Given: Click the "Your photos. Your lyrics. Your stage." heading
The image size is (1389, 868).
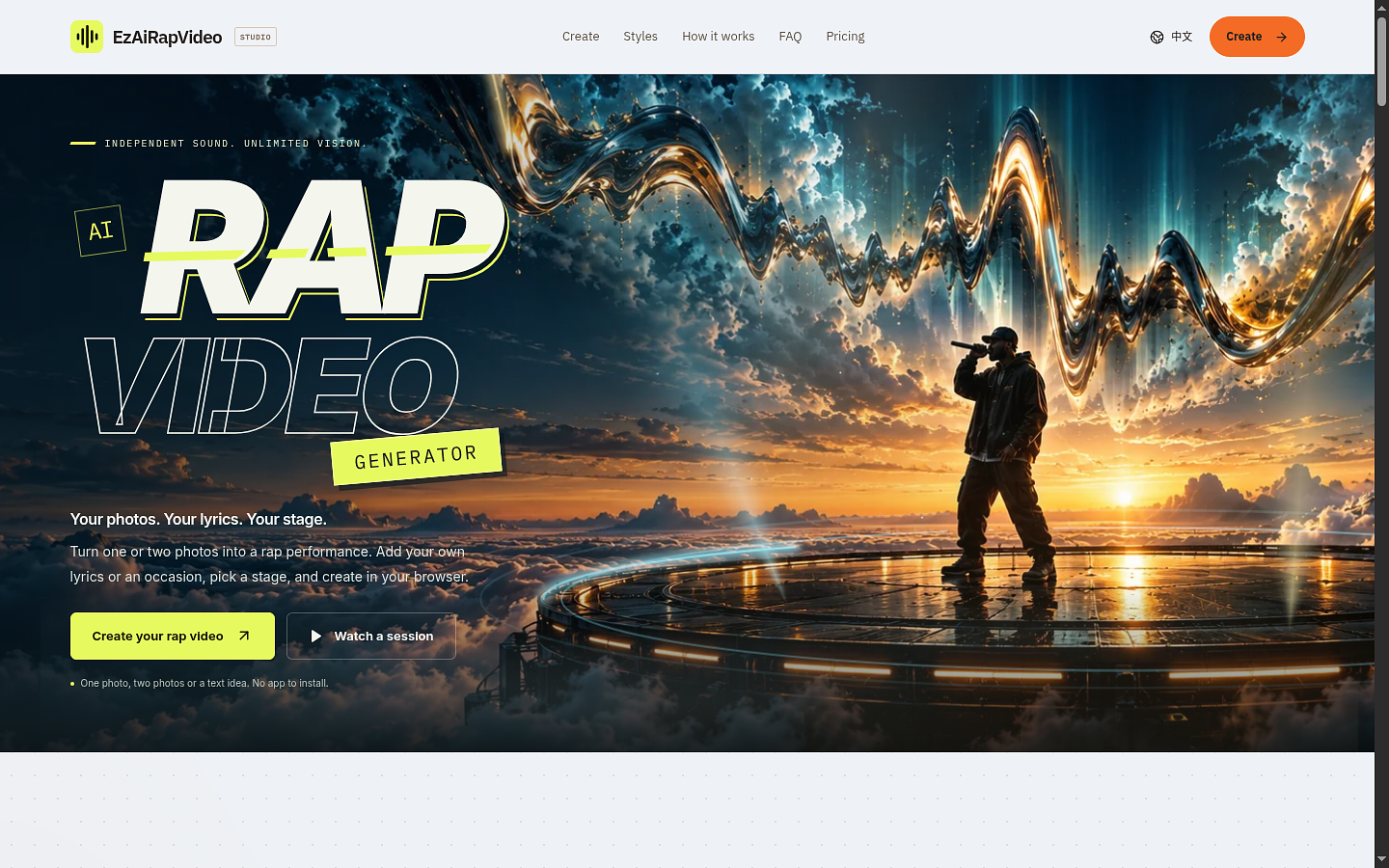Looking at the screenshot, I should point(199,519).
